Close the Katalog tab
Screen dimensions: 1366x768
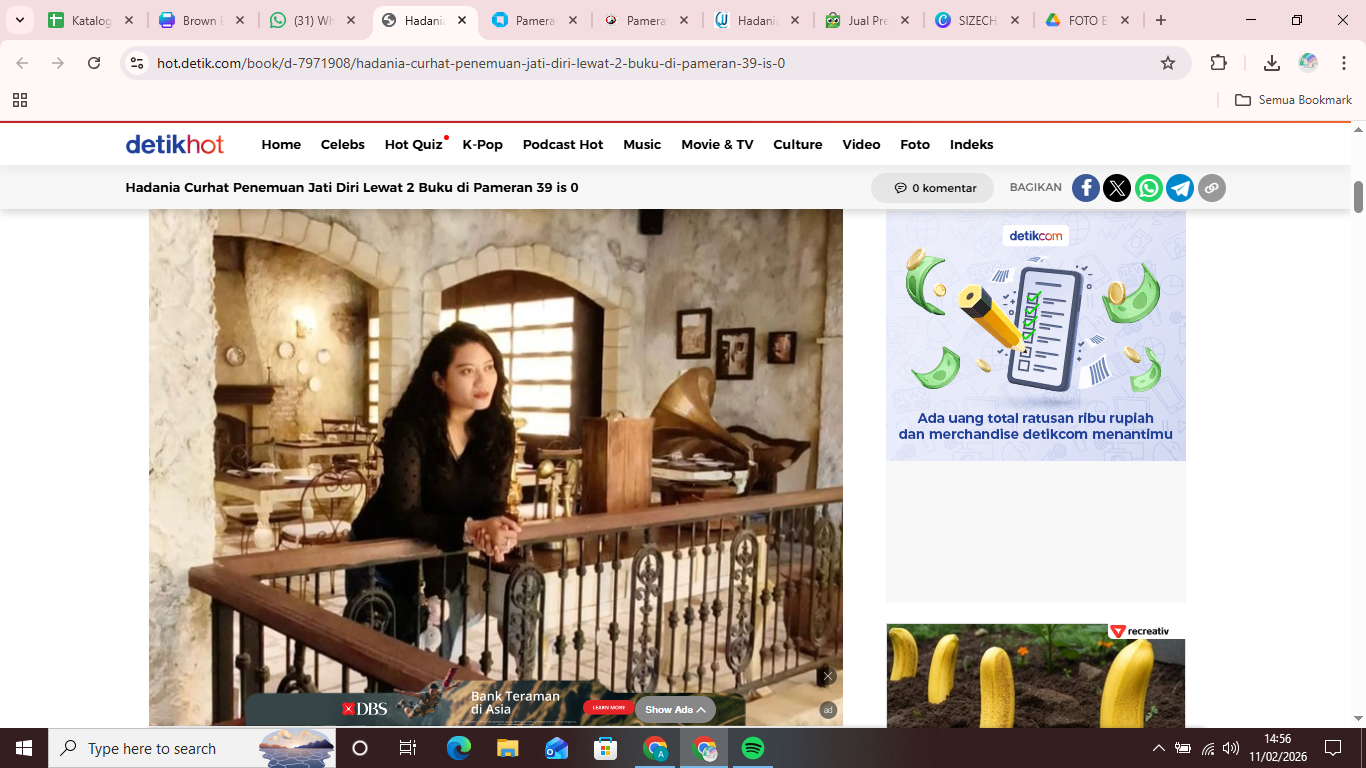pos(129,20)
